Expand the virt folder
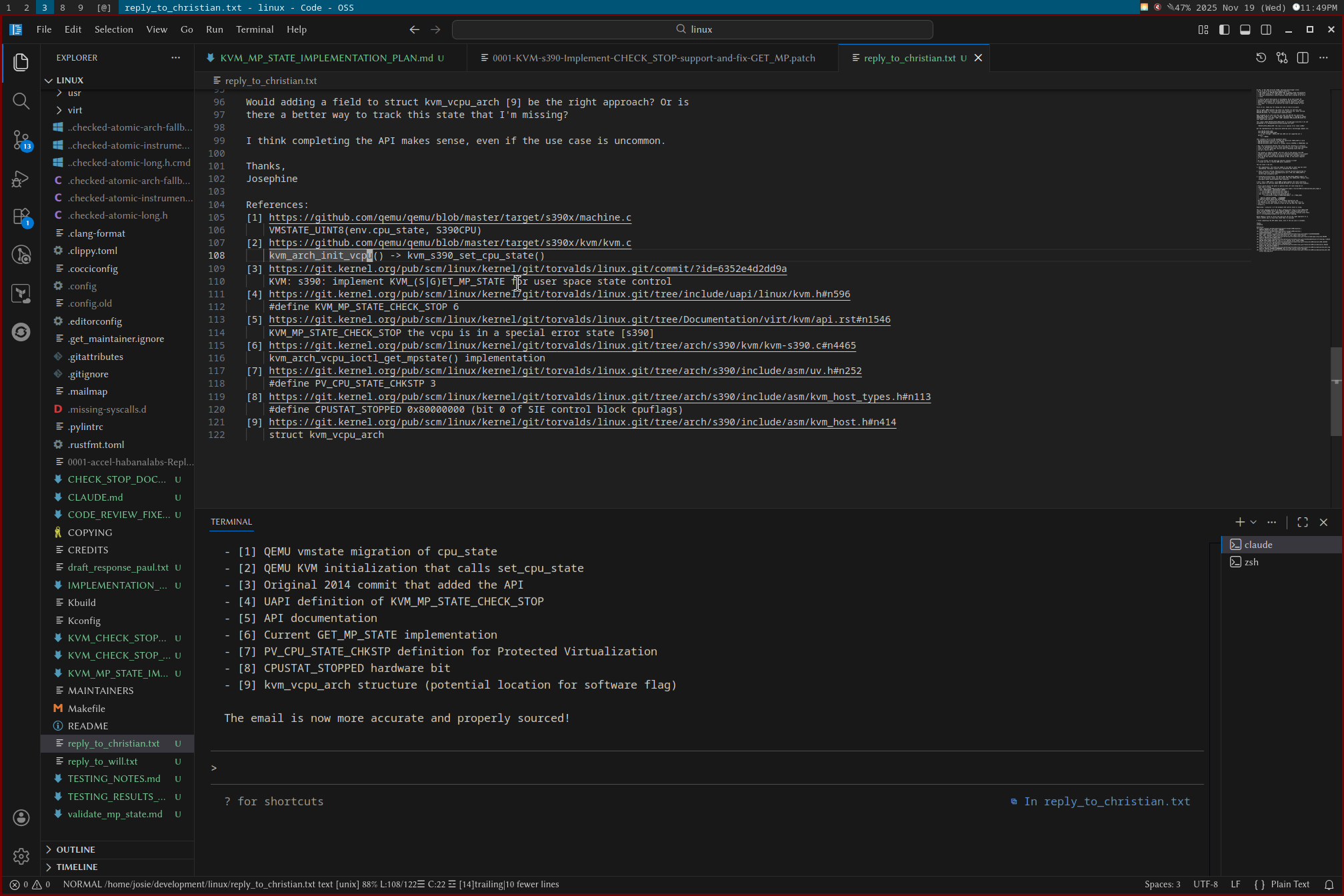Image resolution: width=1344 pixels, height=896 pixels. 75,110
